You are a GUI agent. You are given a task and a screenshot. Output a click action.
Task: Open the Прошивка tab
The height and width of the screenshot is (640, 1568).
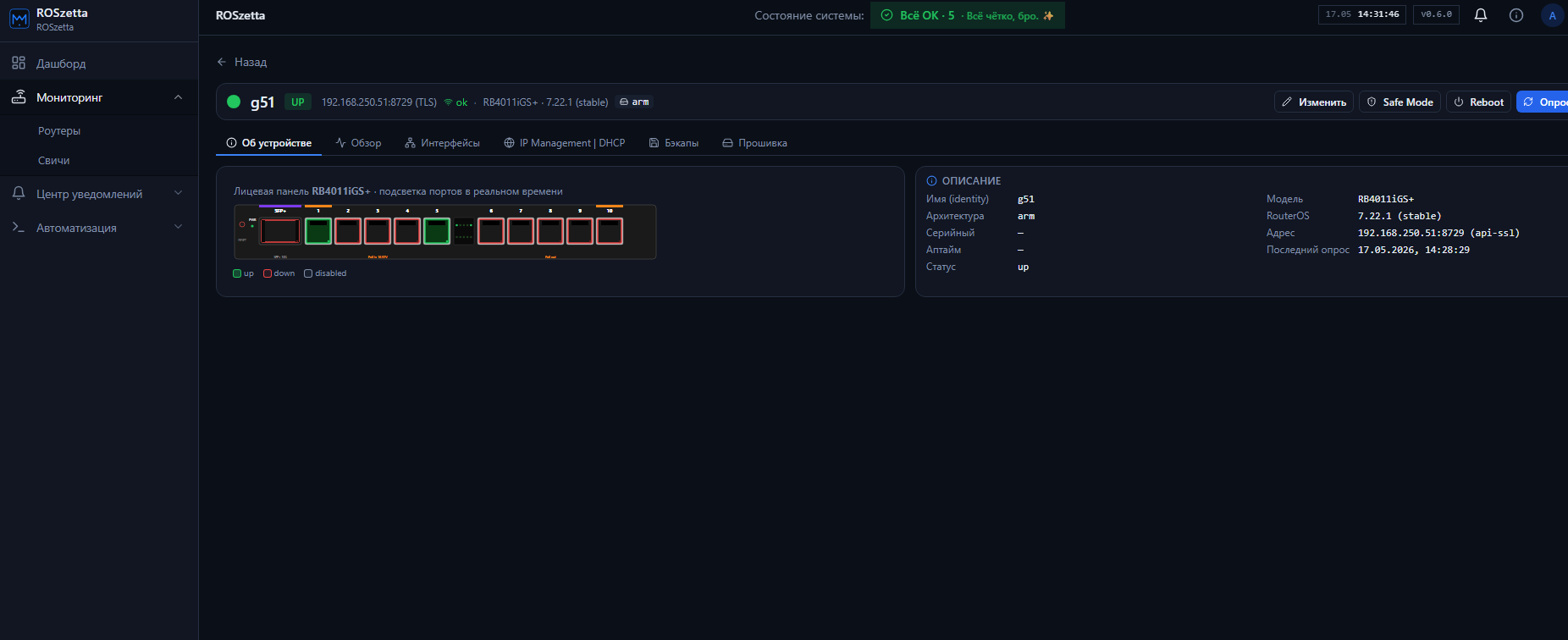coord(754,143)
